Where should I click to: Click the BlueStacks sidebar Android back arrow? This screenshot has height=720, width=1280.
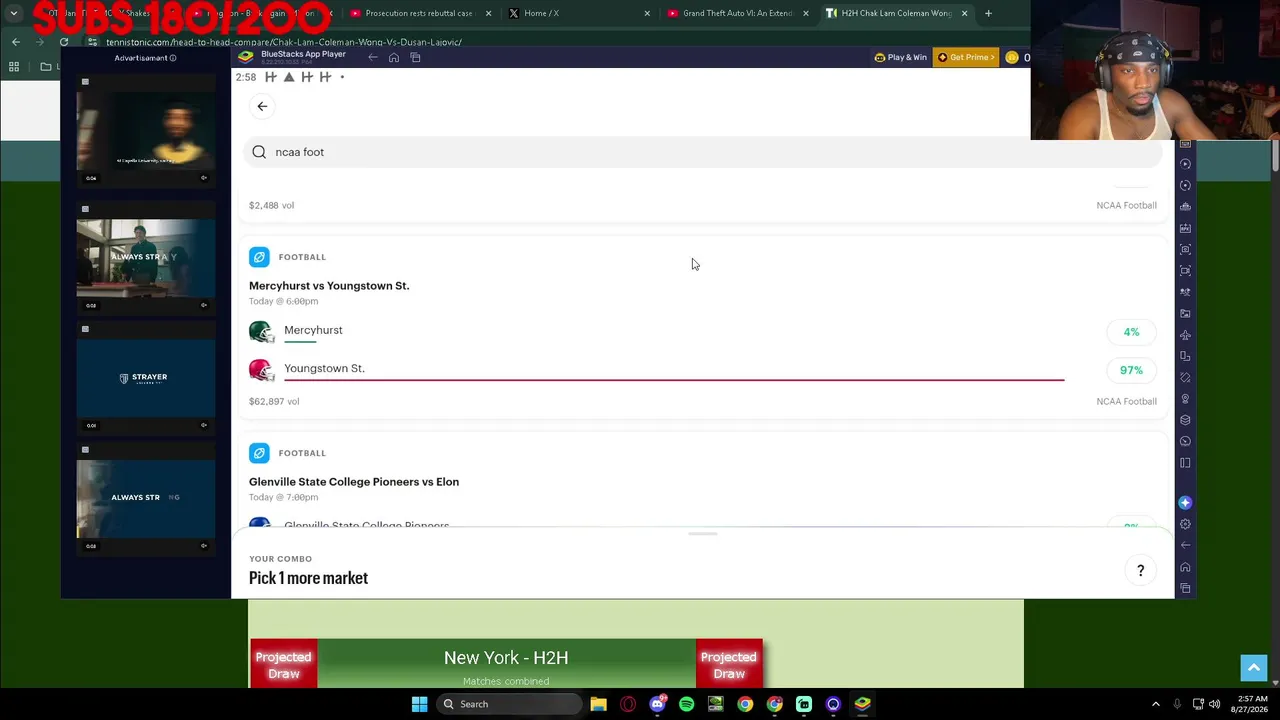coord(1185,545)
